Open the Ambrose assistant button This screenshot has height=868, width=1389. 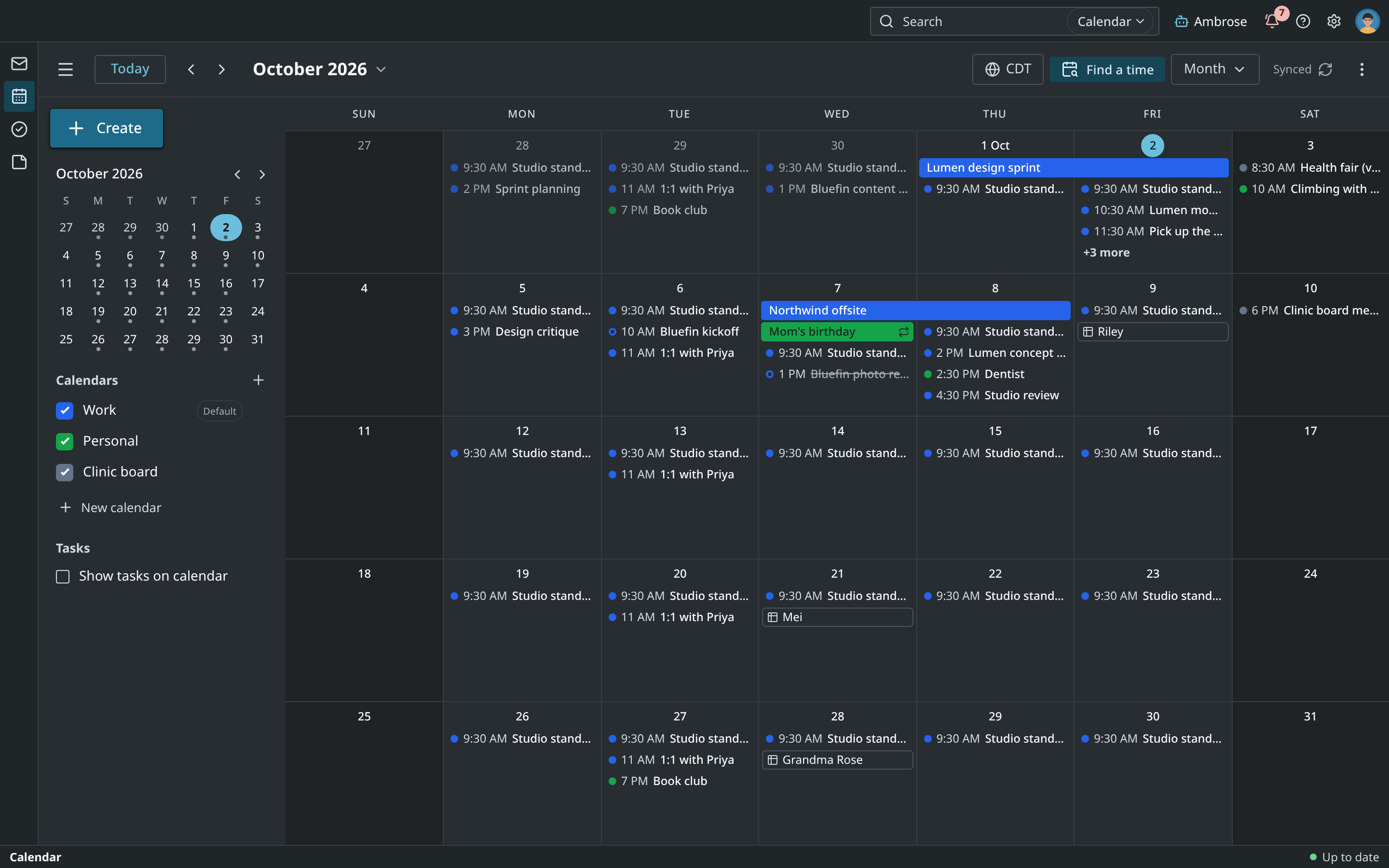tap(1211, 21)
